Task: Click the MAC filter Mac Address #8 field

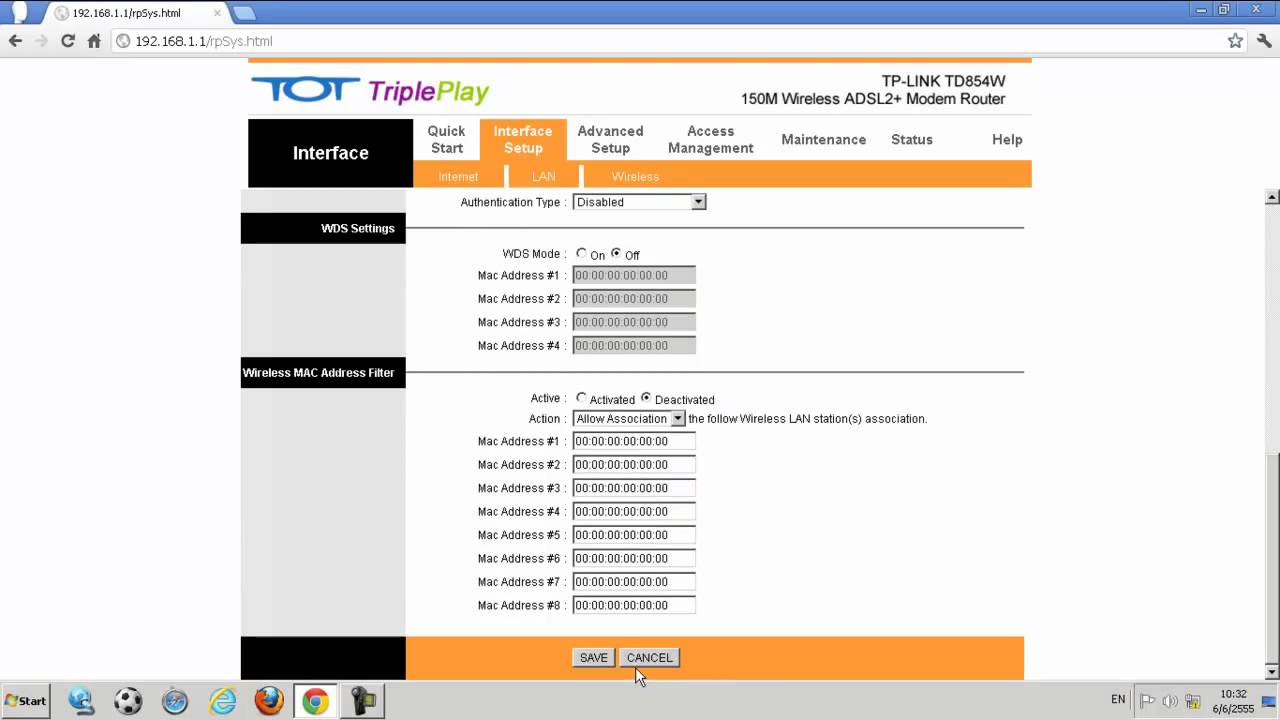Action: [634, 605]
